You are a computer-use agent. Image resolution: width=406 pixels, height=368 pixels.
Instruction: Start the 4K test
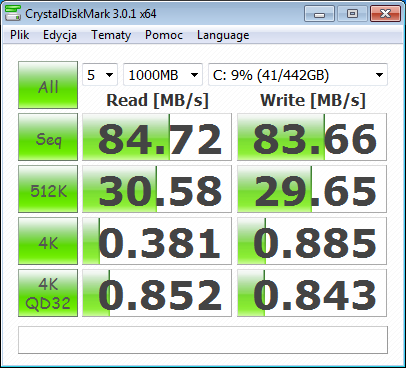click(x=48, y=241)
